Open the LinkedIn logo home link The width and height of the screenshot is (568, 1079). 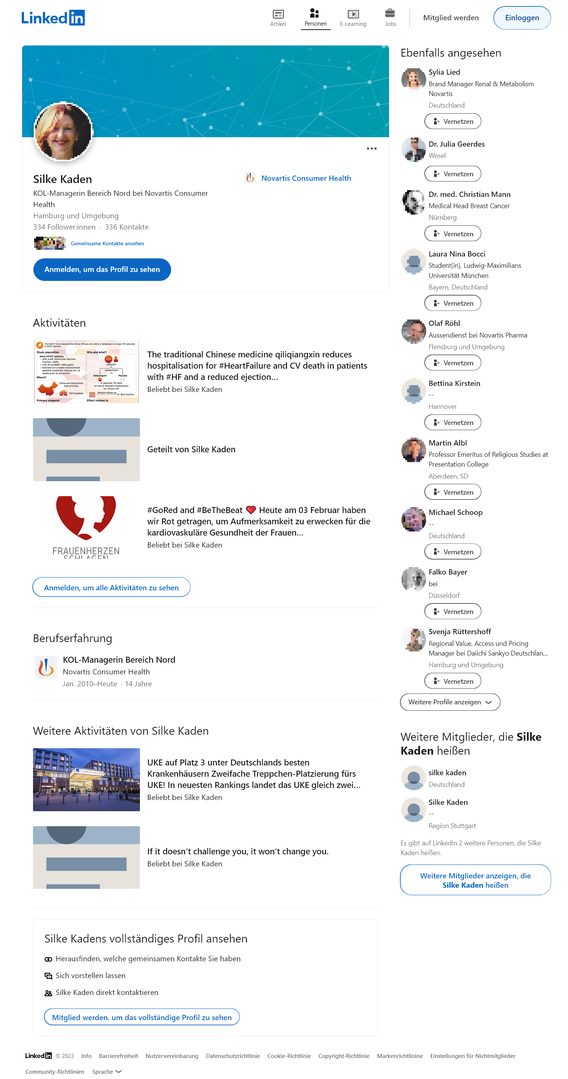[x=53, y=18]
